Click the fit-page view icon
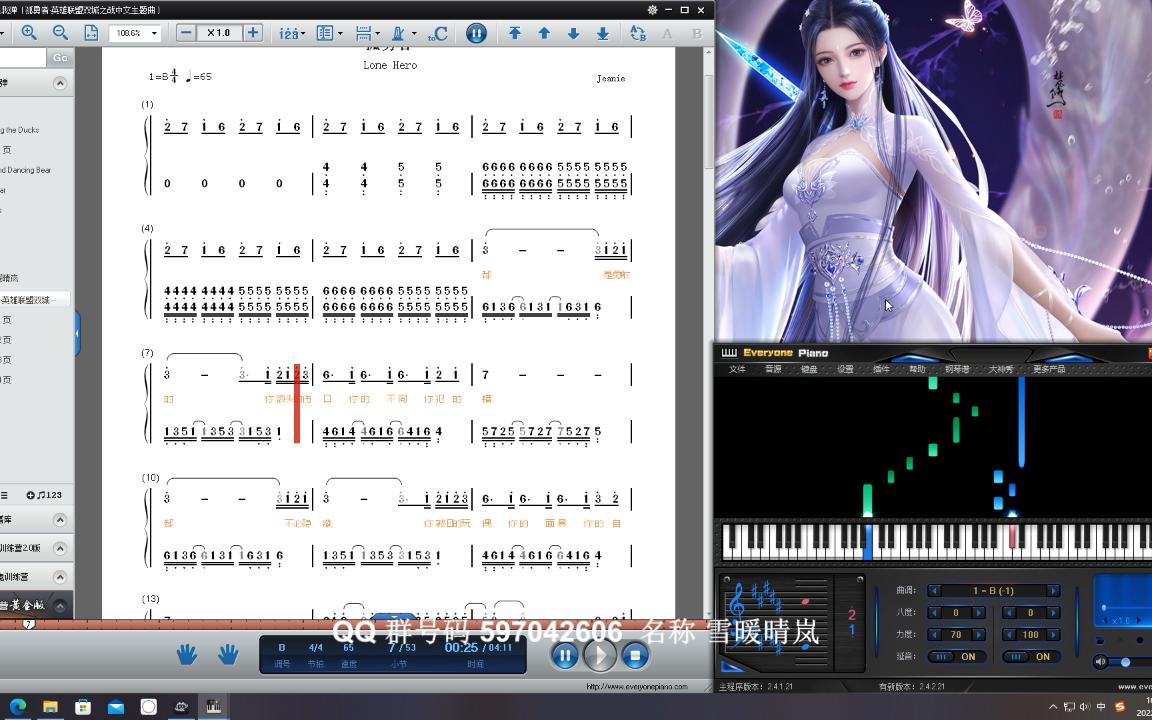This screenshot has width=1152, height=720. (89, 32)
